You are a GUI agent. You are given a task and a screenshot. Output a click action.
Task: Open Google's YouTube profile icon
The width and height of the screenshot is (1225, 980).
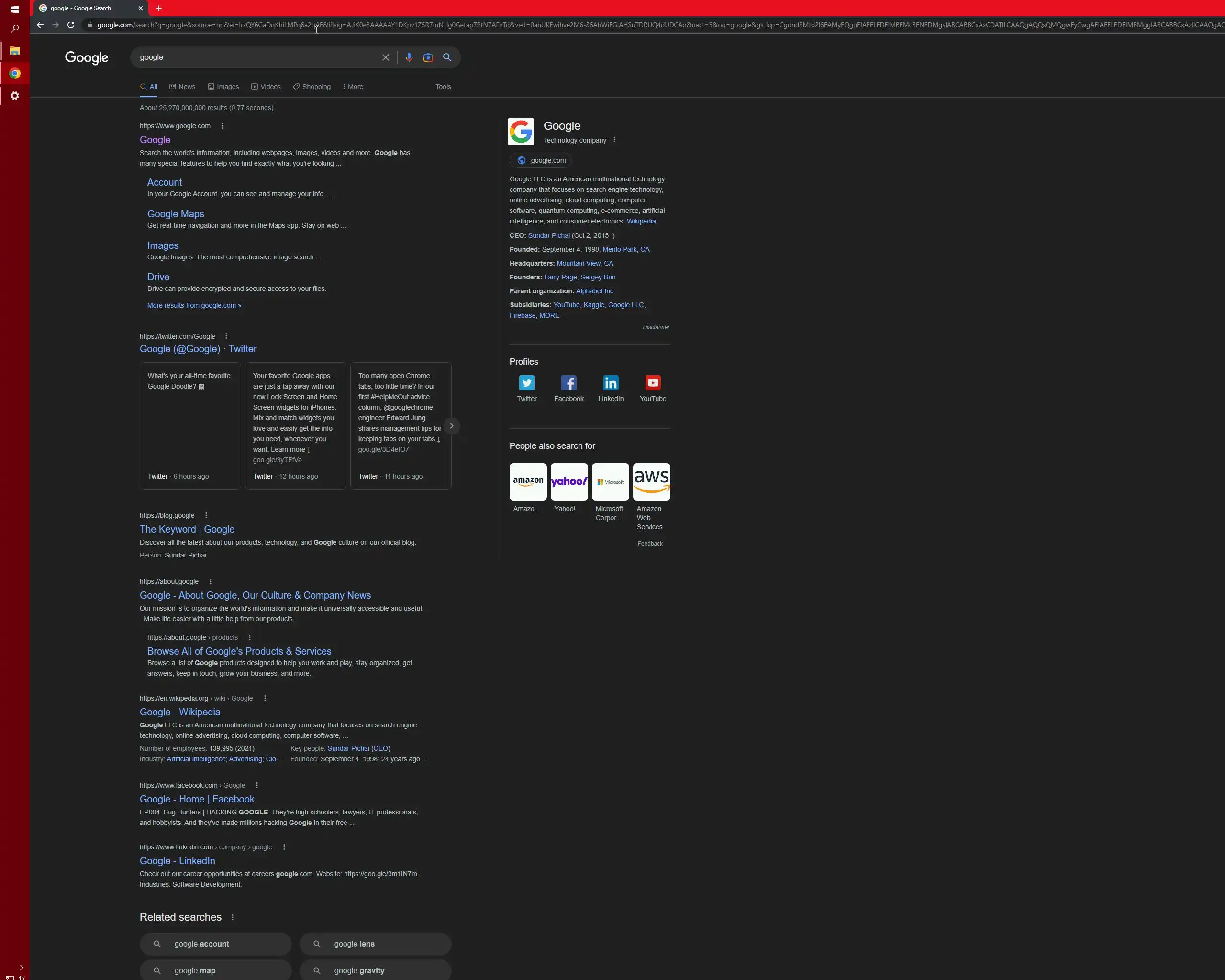click(652, 383)
